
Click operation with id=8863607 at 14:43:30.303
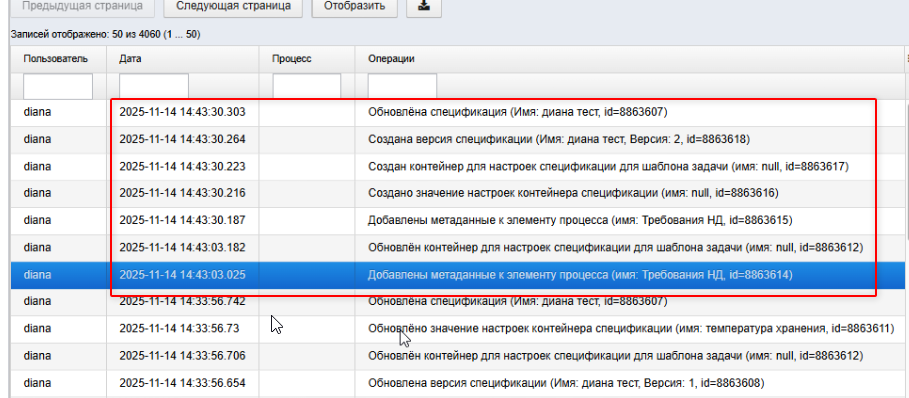coord(518,112)
